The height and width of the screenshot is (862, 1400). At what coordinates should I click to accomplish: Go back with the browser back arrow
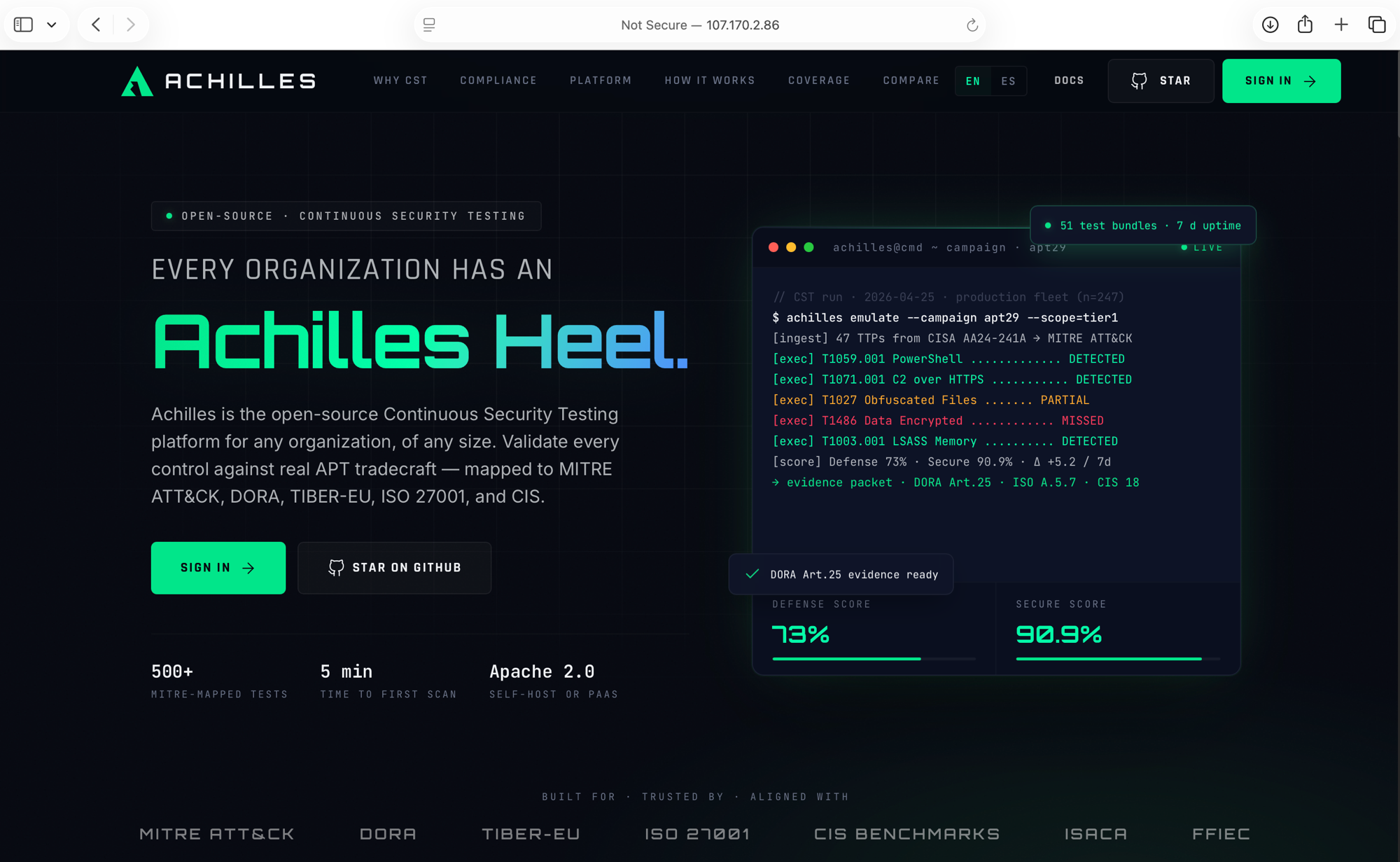(96, 25)
